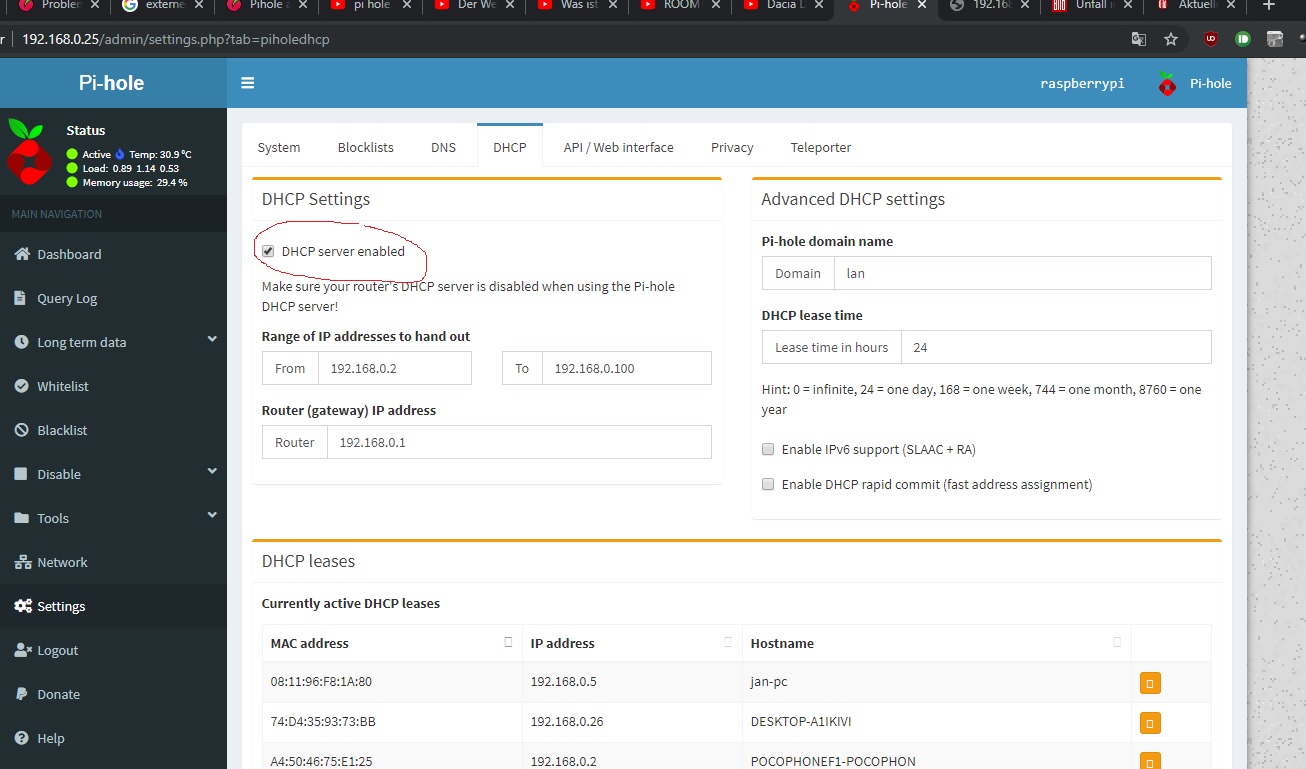Screen dimensions: 1306x769
Task: Focus the browser address bar
Action: coord(560,40)
